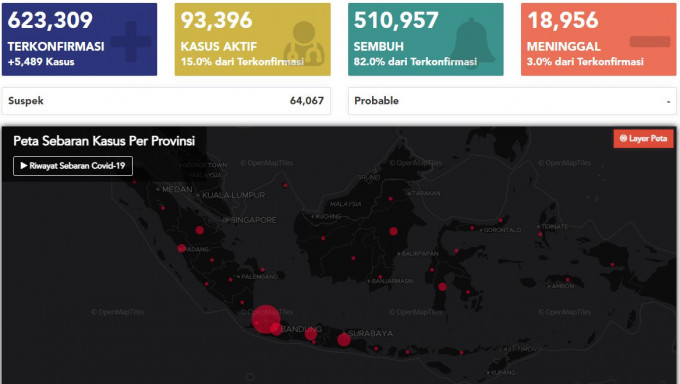This screenshot has height=384, width=680.
Task: Select the red bubble in South Sulawesi
Action: pos(442,286)
